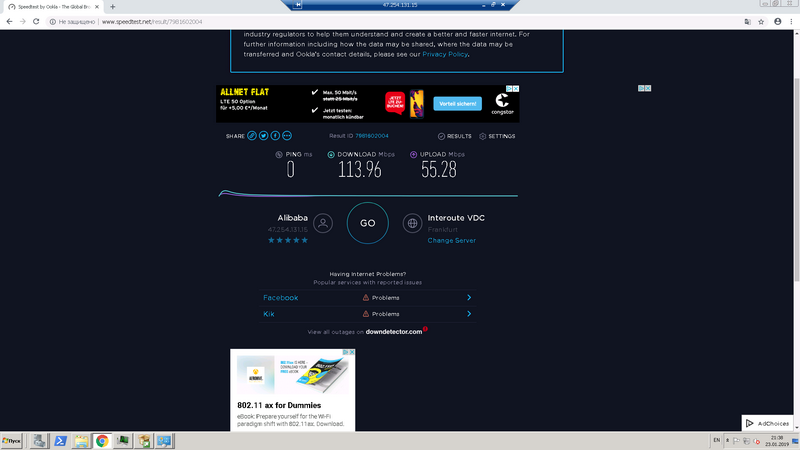
Task: Open Chrome three-dot menu
Action: pos(791,21)
